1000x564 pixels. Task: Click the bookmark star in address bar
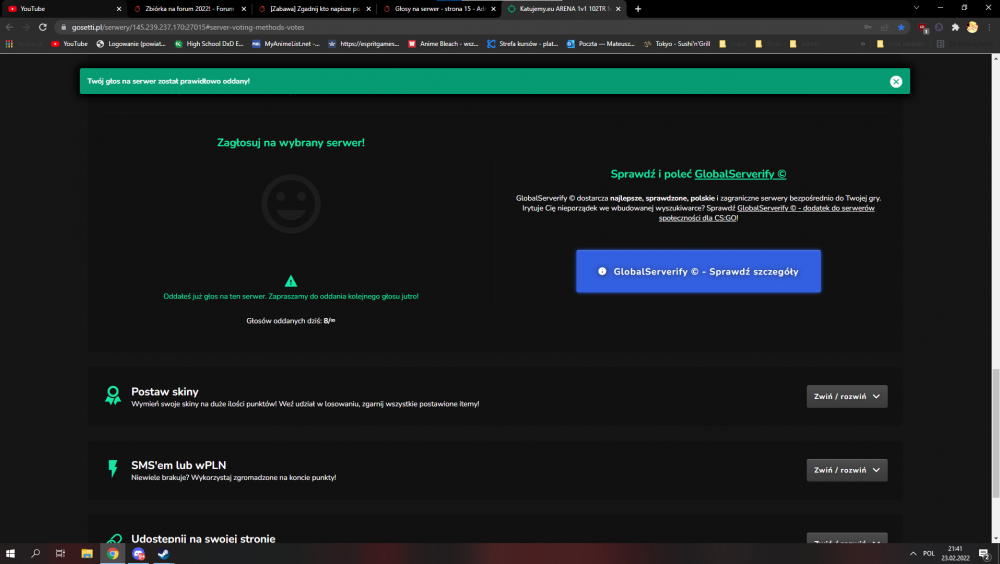(901, 27)
